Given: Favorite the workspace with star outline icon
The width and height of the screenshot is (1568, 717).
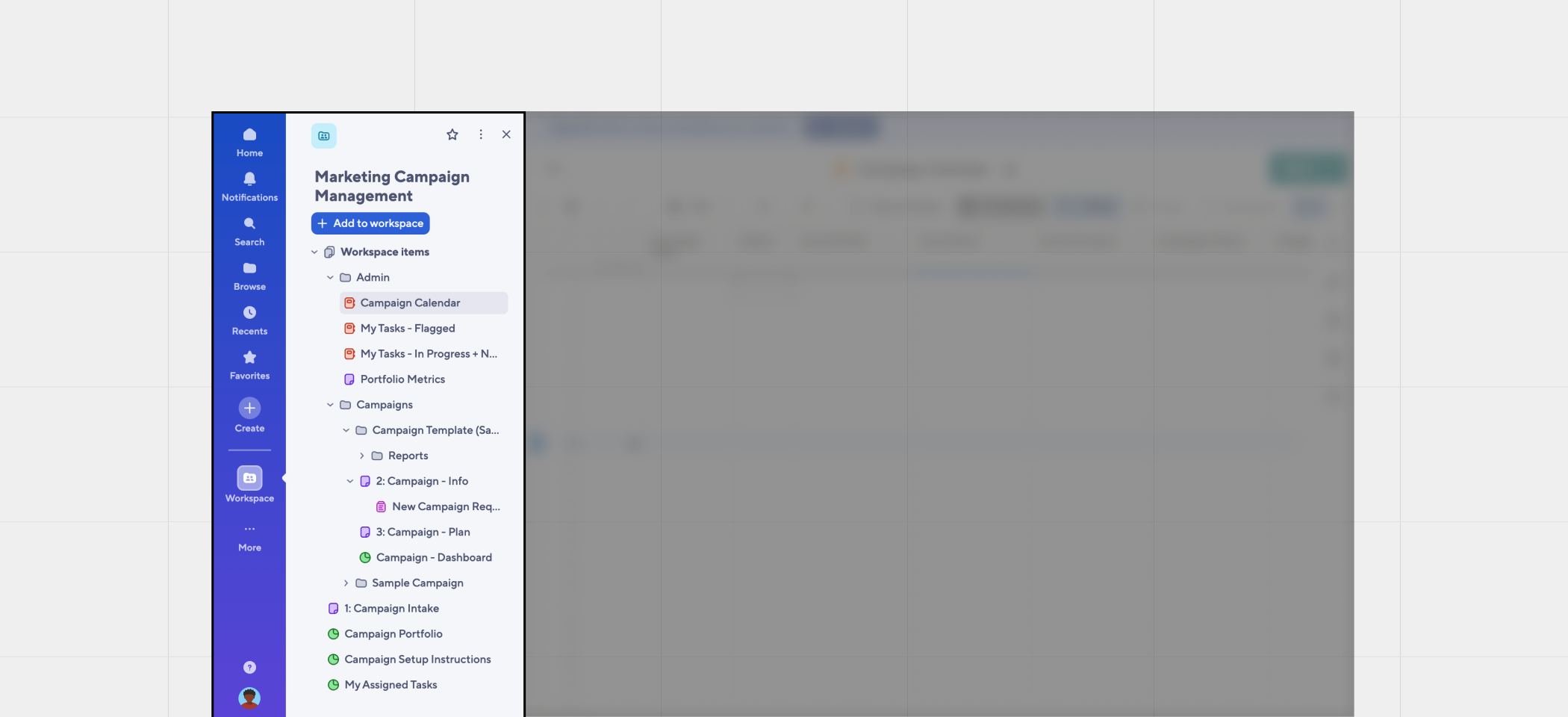Looking at the screenshot, I should 452,134.
